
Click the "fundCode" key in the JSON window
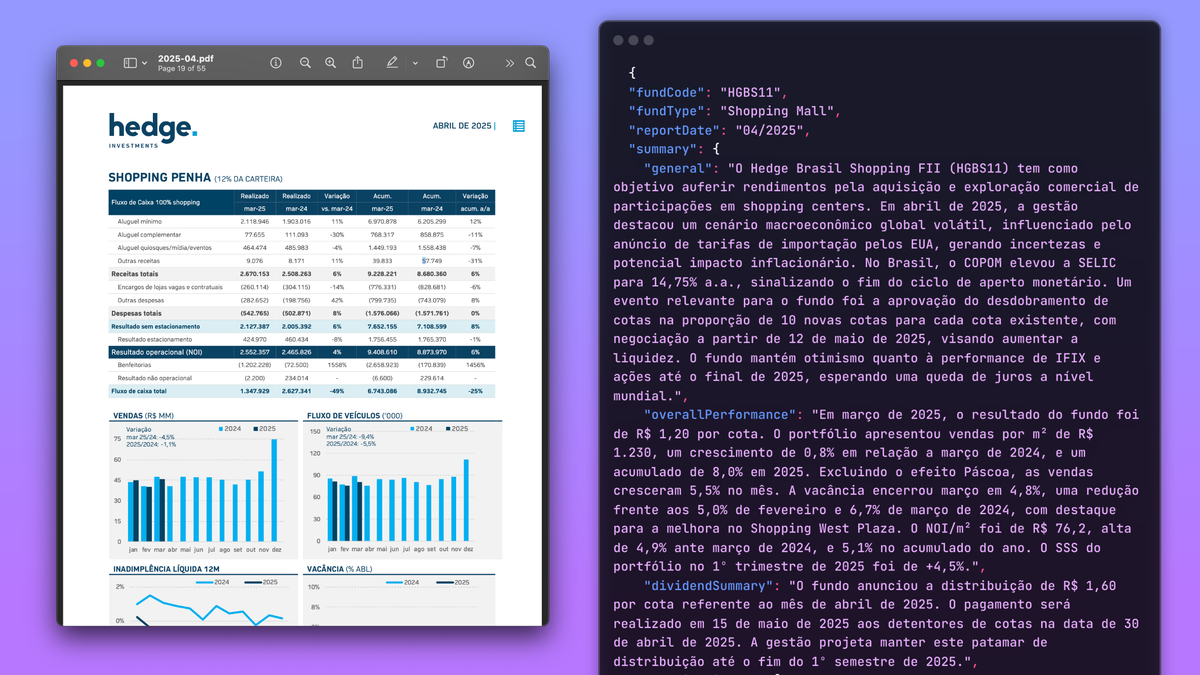pyautogui.click(x=667, y=92)
